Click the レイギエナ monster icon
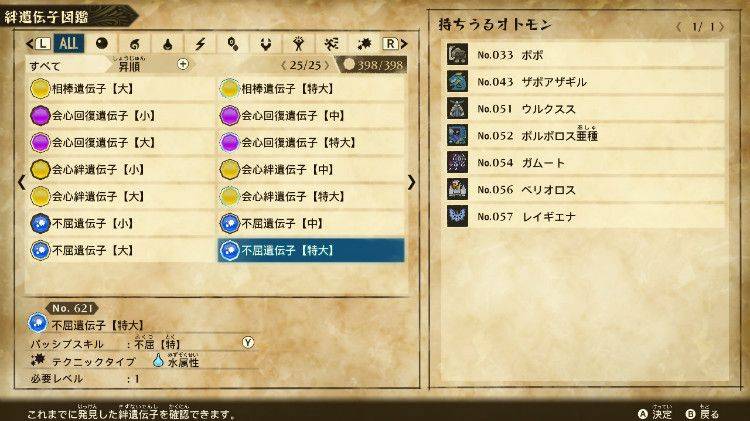Screen dimensions: 750x421 click(457, 216)
